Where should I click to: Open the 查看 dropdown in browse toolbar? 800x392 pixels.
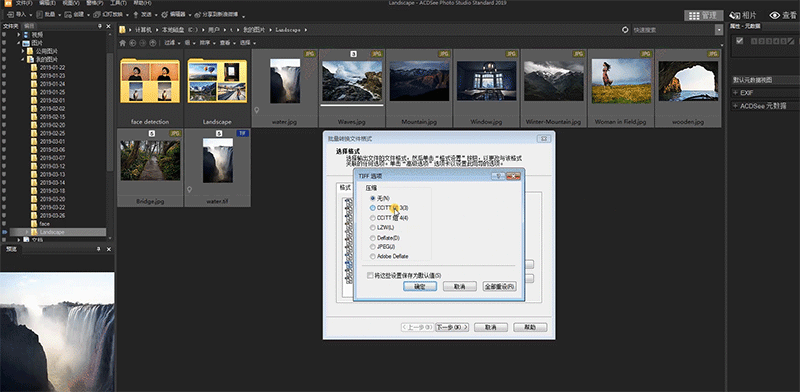pos(227,43)
